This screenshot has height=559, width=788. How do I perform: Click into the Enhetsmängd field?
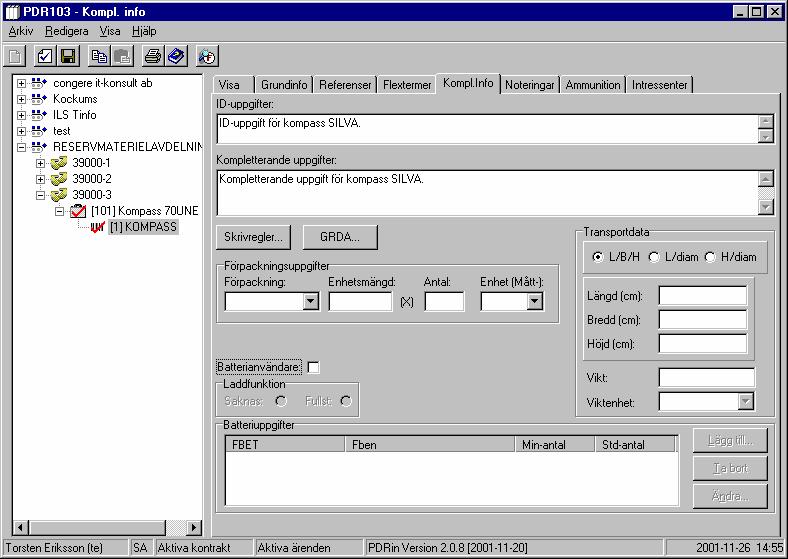[360, 302]
